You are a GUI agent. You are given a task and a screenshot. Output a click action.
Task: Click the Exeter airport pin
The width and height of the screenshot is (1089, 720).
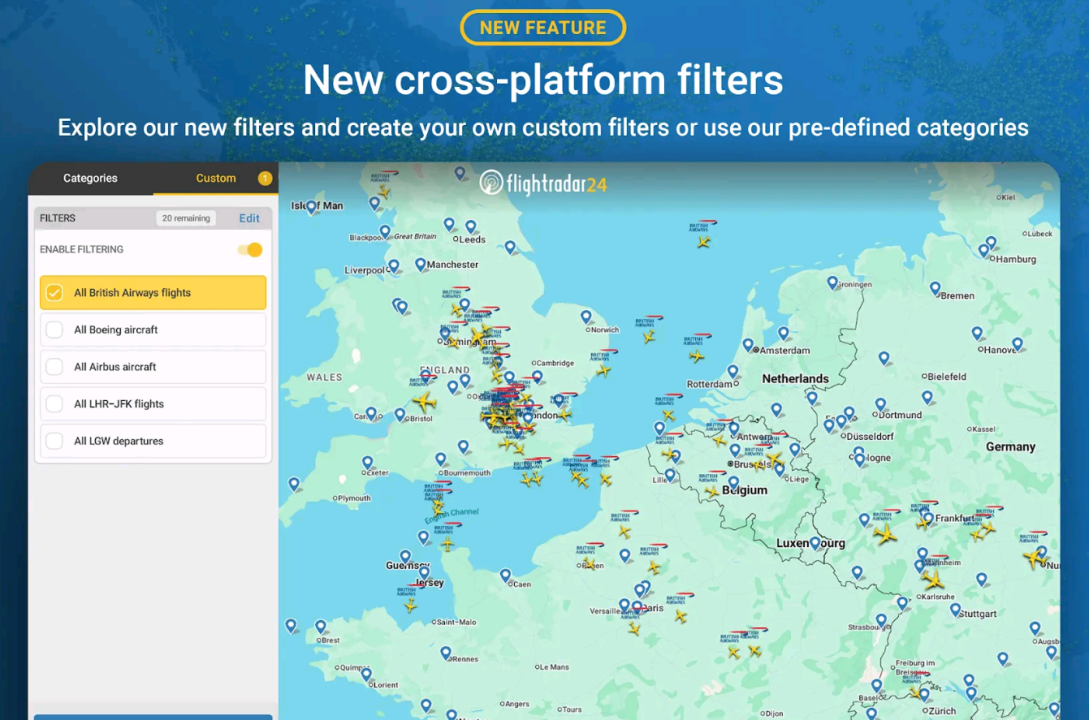point(367,463)
